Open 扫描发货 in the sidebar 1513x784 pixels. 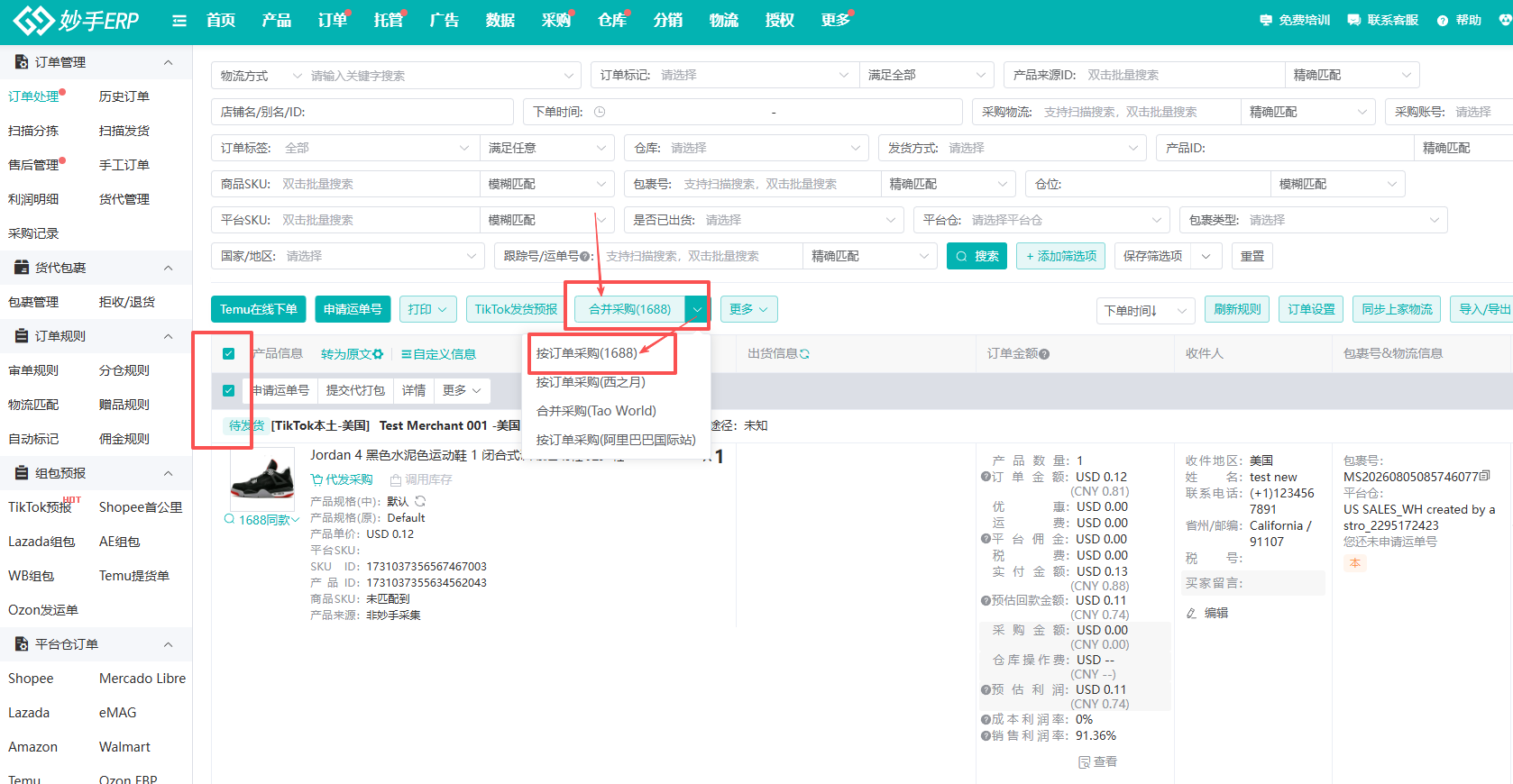[x=124, y=131]
